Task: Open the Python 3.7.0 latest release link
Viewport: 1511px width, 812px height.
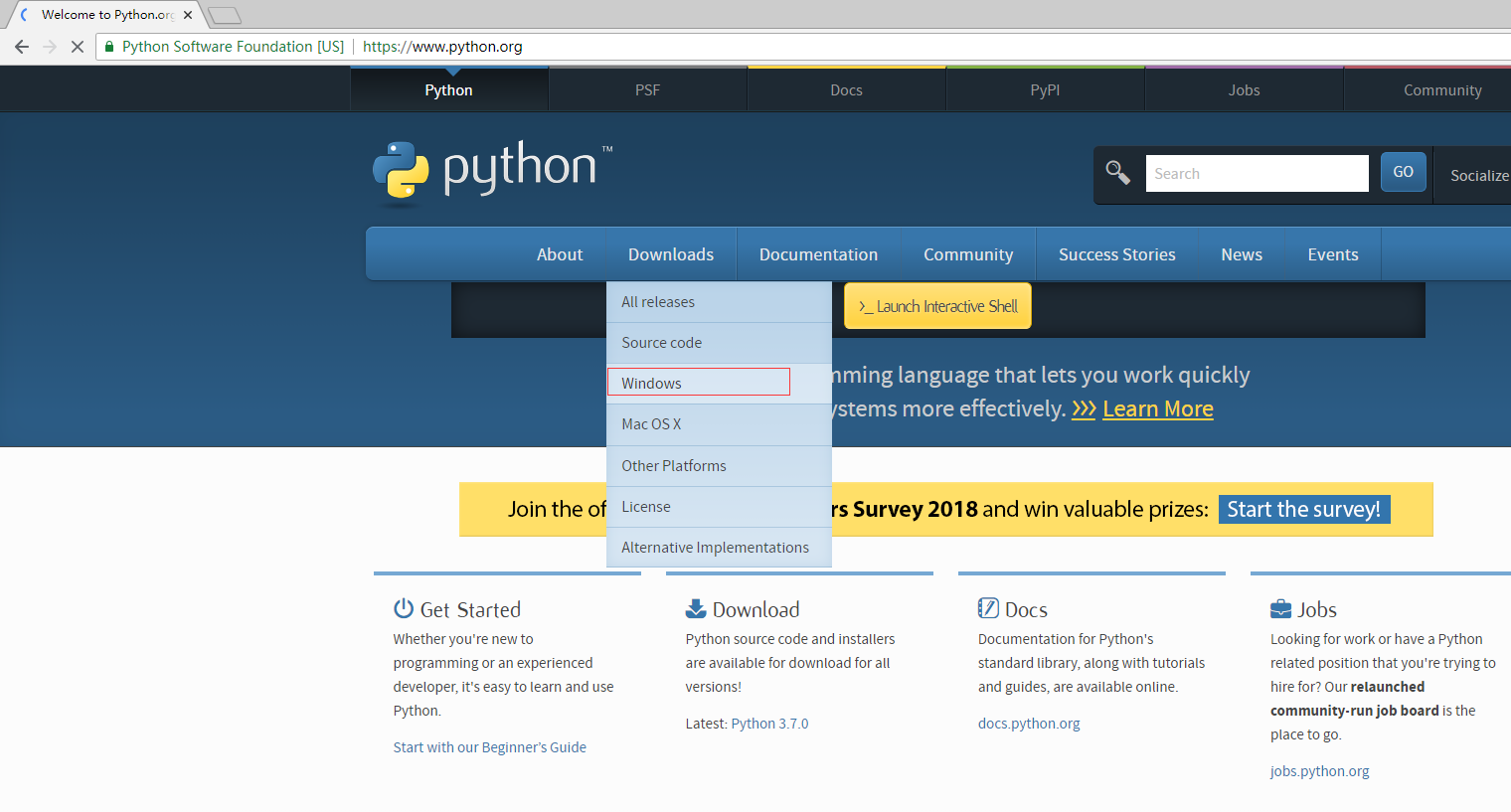Action: pyautogui.click(x=770, y=724)
